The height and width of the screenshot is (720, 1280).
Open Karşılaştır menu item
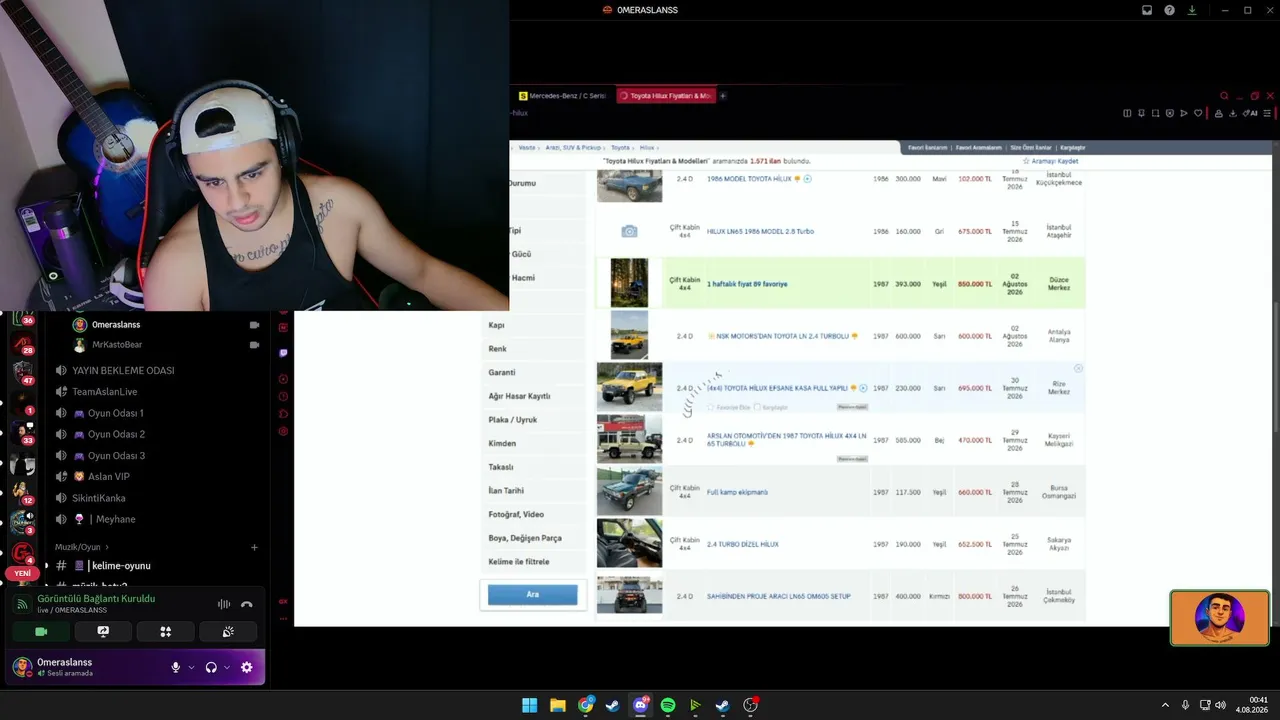coord(1073,148)
